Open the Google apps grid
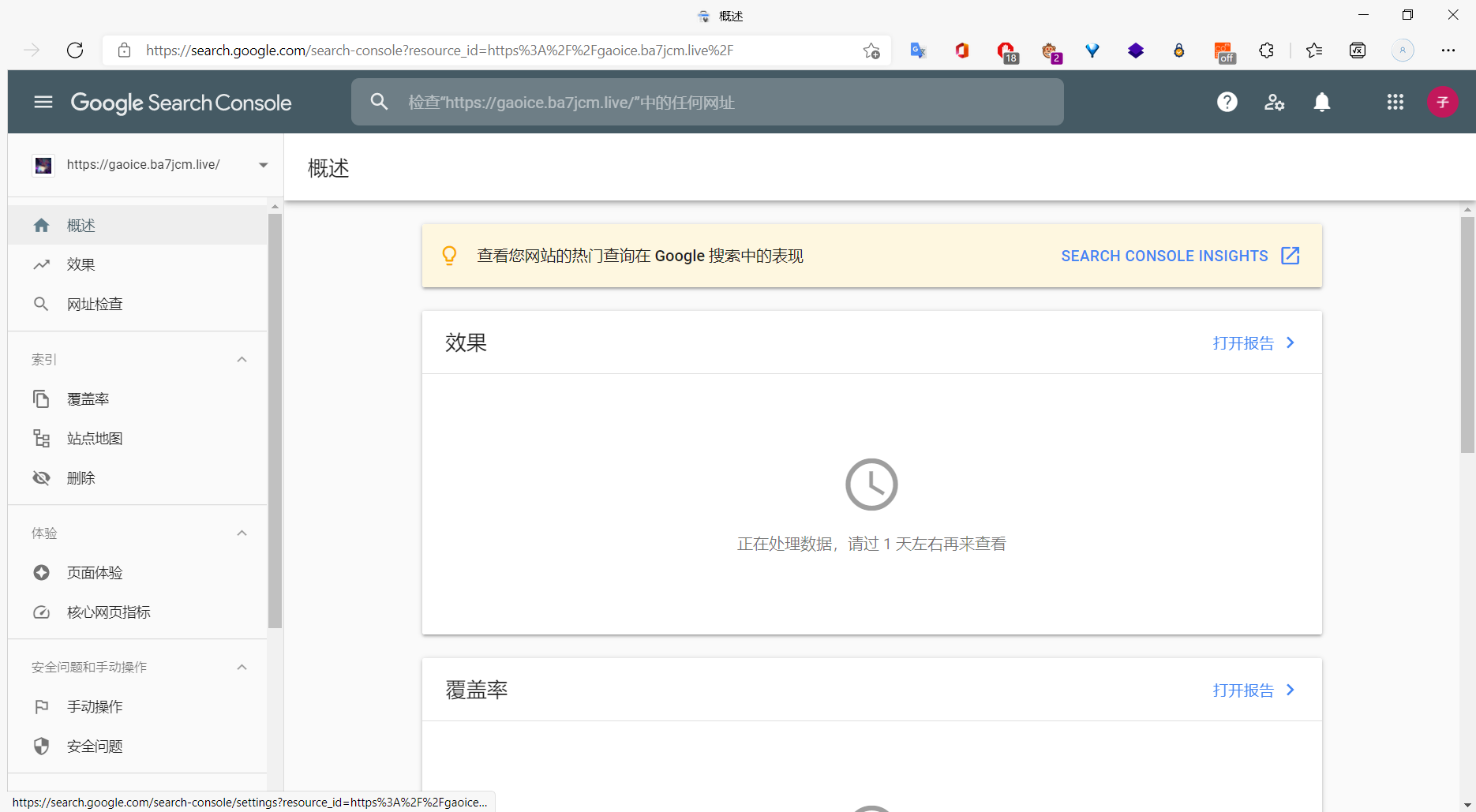 (x=1395, y=102)
